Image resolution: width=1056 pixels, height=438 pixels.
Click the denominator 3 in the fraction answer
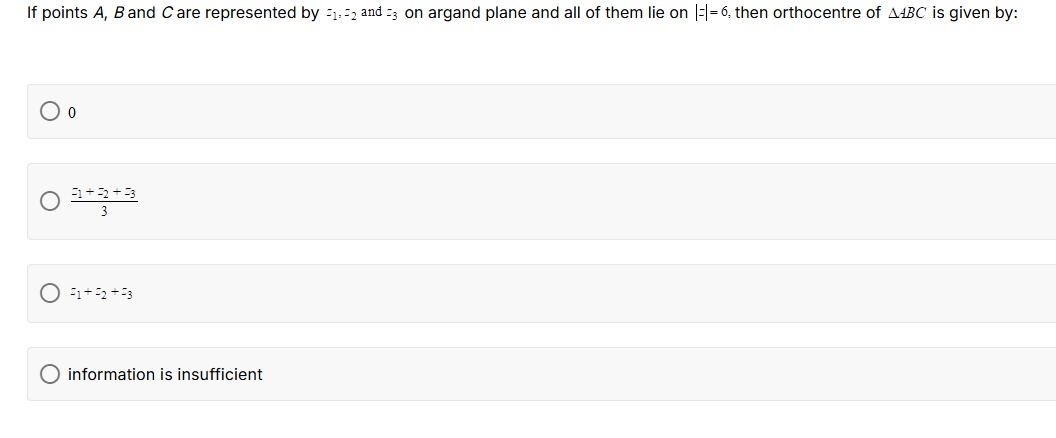(104, 212)
